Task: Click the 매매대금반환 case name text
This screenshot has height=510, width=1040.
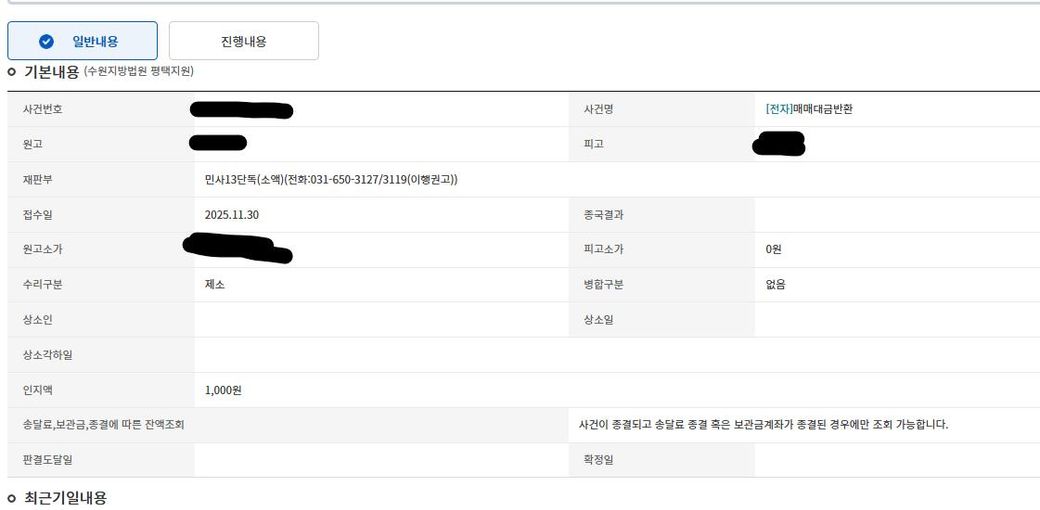Action: pos(823,109)
